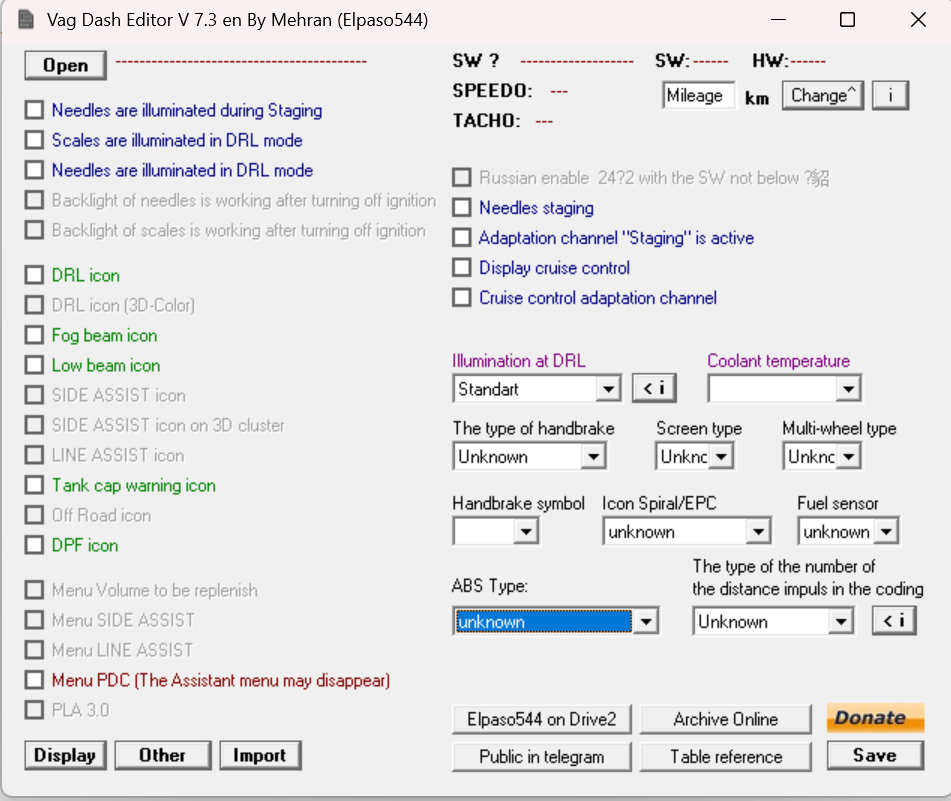The width and height of the screenshot is (951, 801).
Task: Click the Table reference button
Action: tap(725, 756)
